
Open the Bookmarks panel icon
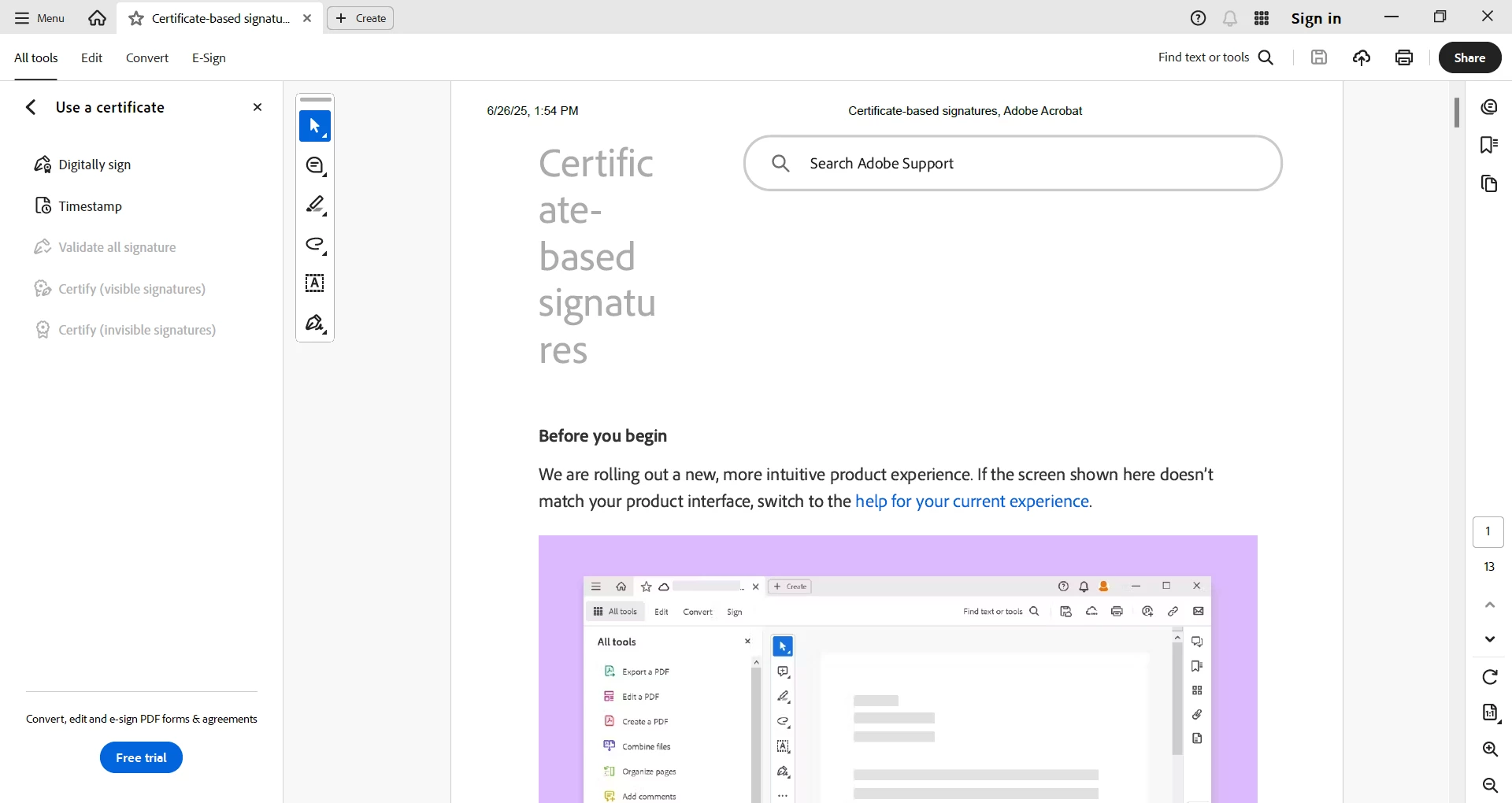coord(1488,145)
